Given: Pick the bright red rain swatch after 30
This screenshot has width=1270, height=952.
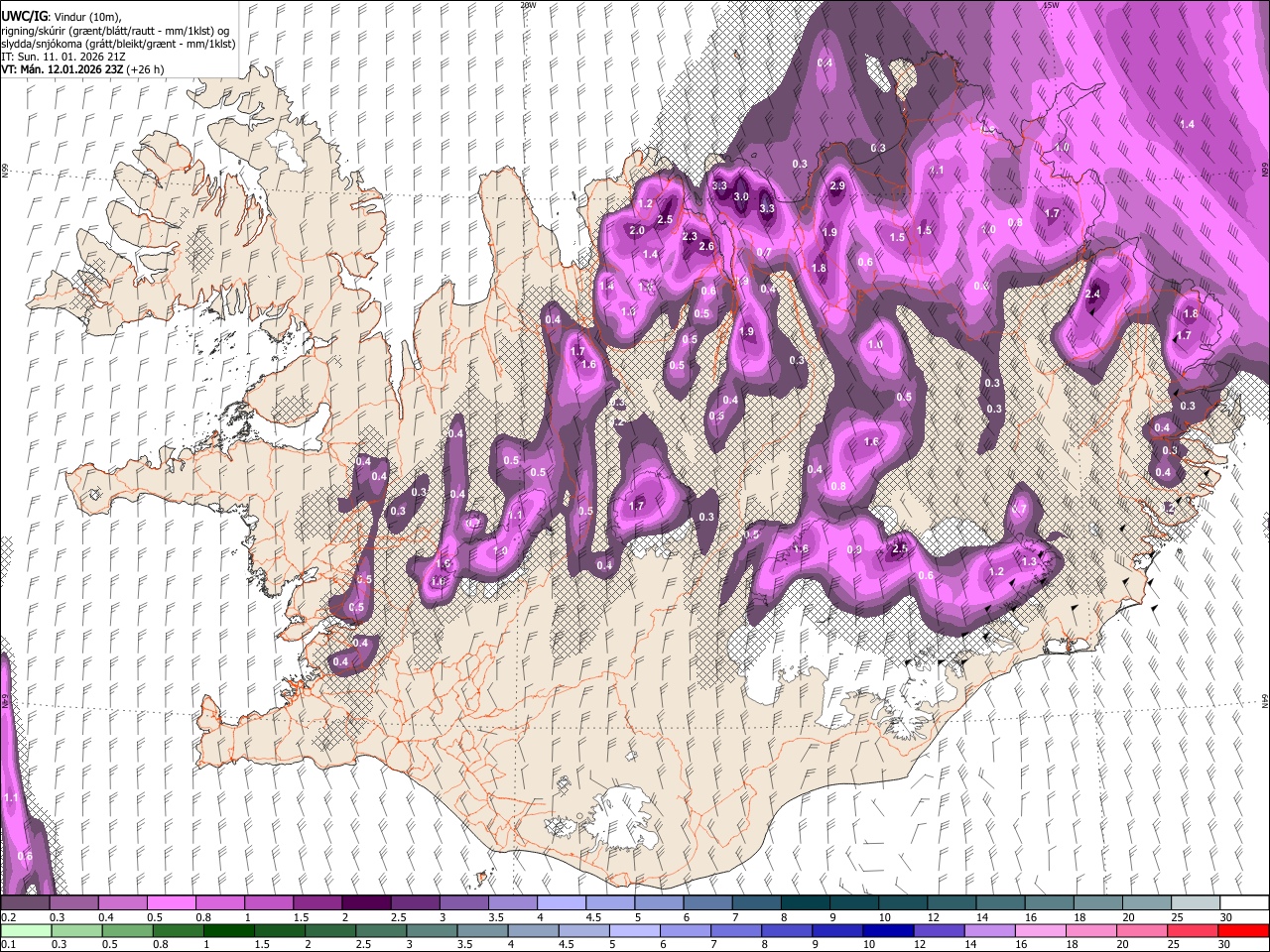Looking at the screenshot, I should (1242, 931).
